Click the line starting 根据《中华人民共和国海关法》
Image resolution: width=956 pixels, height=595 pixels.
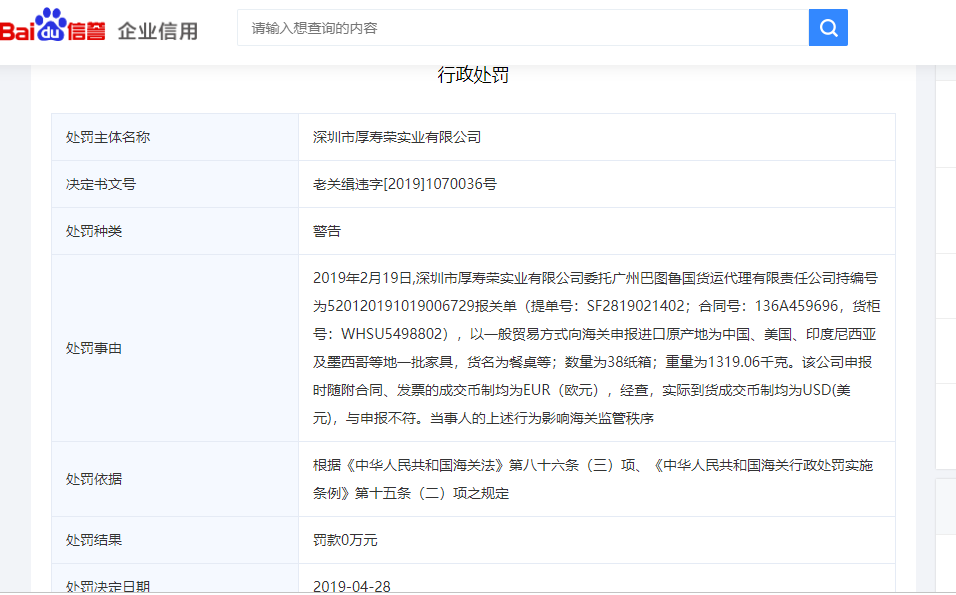pos(593,465)
